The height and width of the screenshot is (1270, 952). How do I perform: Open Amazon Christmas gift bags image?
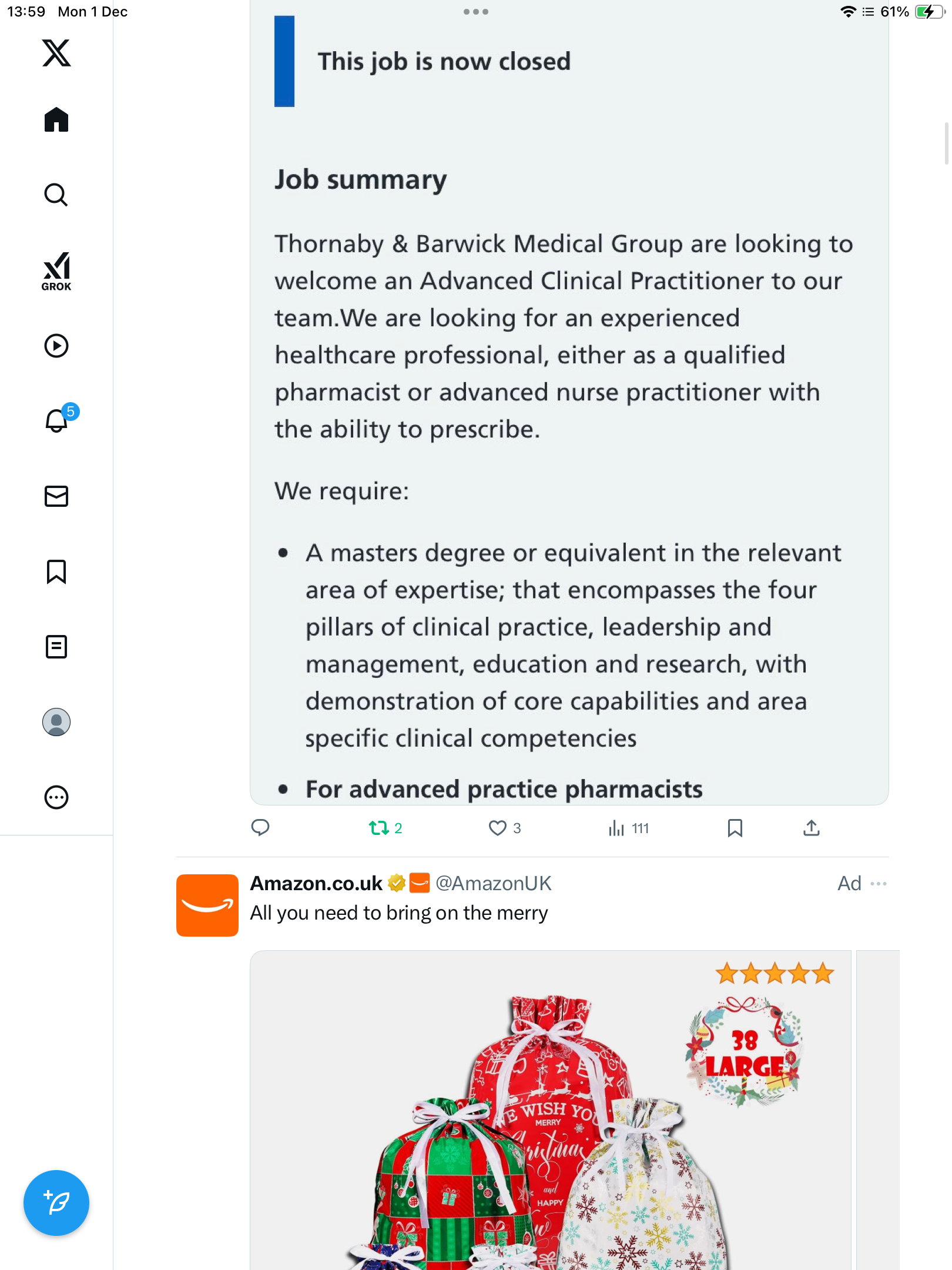pyautogui.click(x=550, y=1111)
